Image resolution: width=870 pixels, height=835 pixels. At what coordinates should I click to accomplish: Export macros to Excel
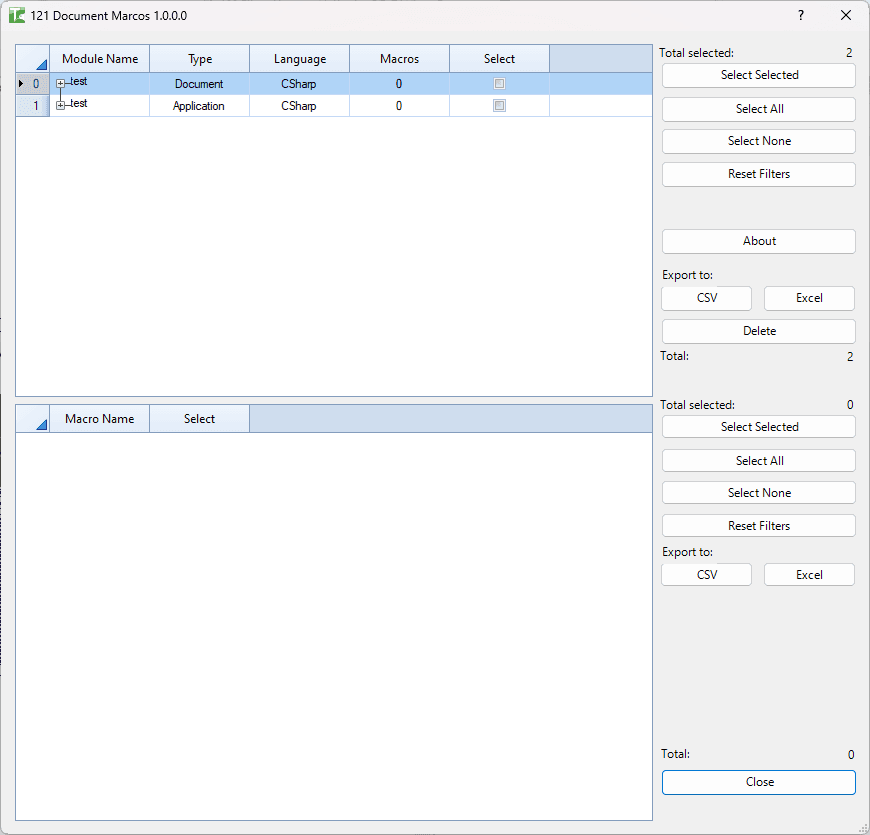809,575
